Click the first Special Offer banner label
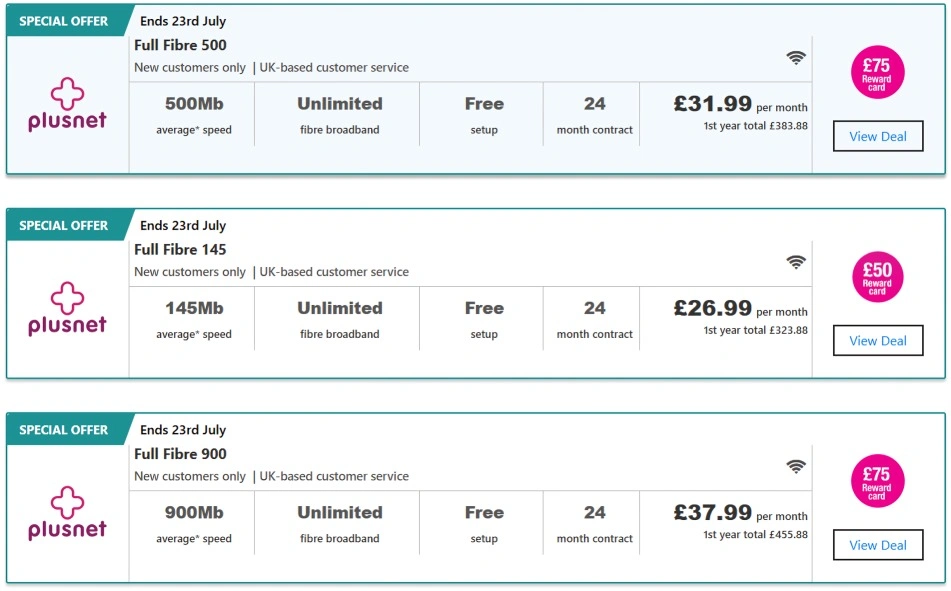This screenshot has height=591, width=951. pyautogui.click(x=64, y=21)
